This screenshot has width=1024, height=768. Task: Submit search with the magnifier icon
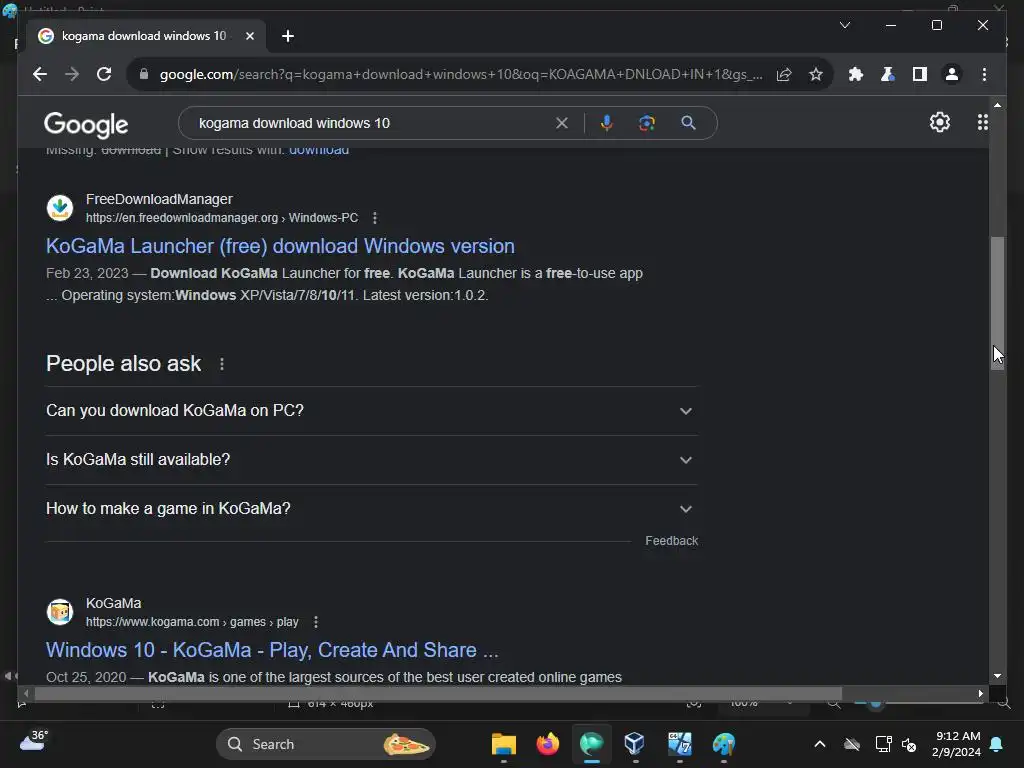tap(688, 123)
